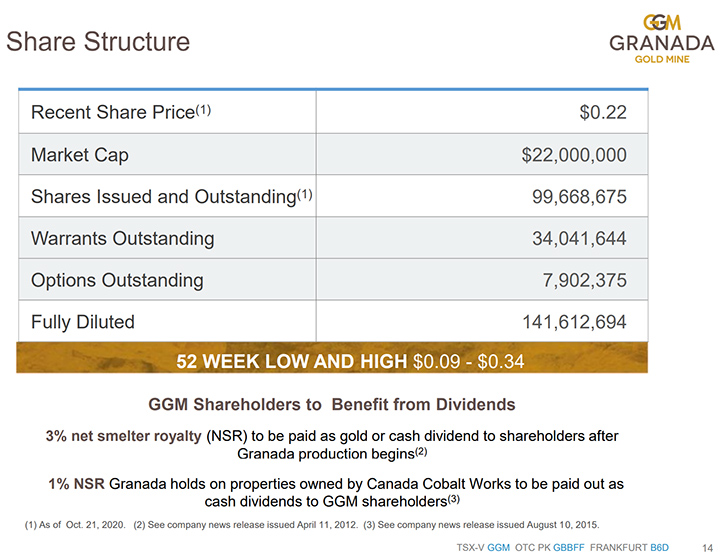Click the 52 Week Low and High banner
Image resolution: width=725 pixels, height=557 pixels.
click(x=332, y=358)
